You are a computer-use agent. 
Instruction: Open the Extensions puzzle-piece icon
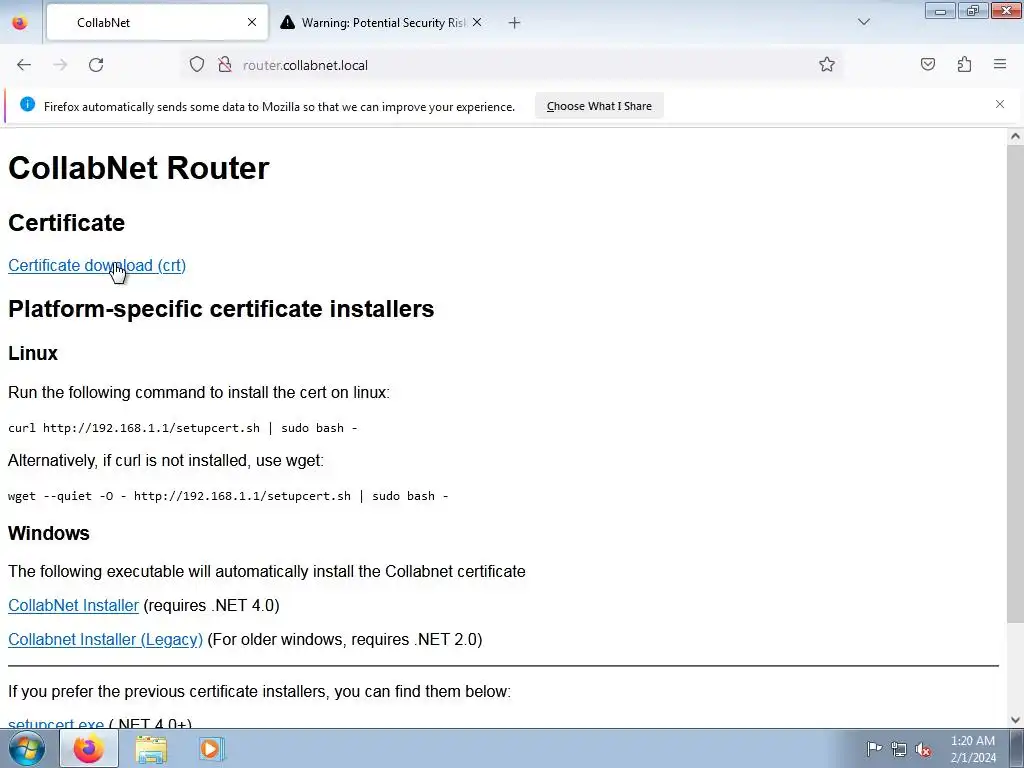[x=964, y=65]
